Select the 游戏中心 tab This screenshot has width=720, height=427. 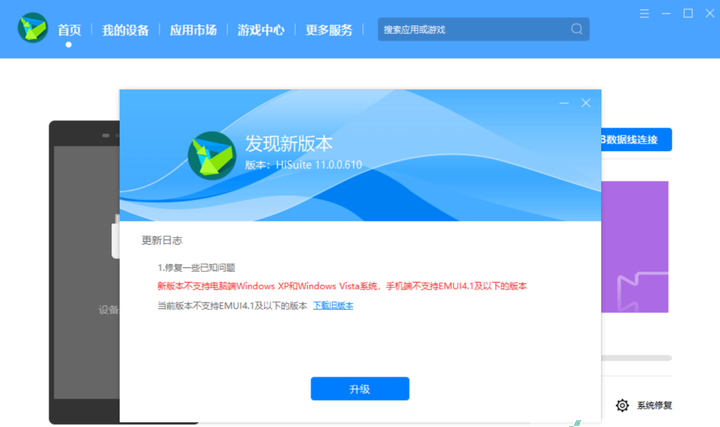click(x=261, y=30)
